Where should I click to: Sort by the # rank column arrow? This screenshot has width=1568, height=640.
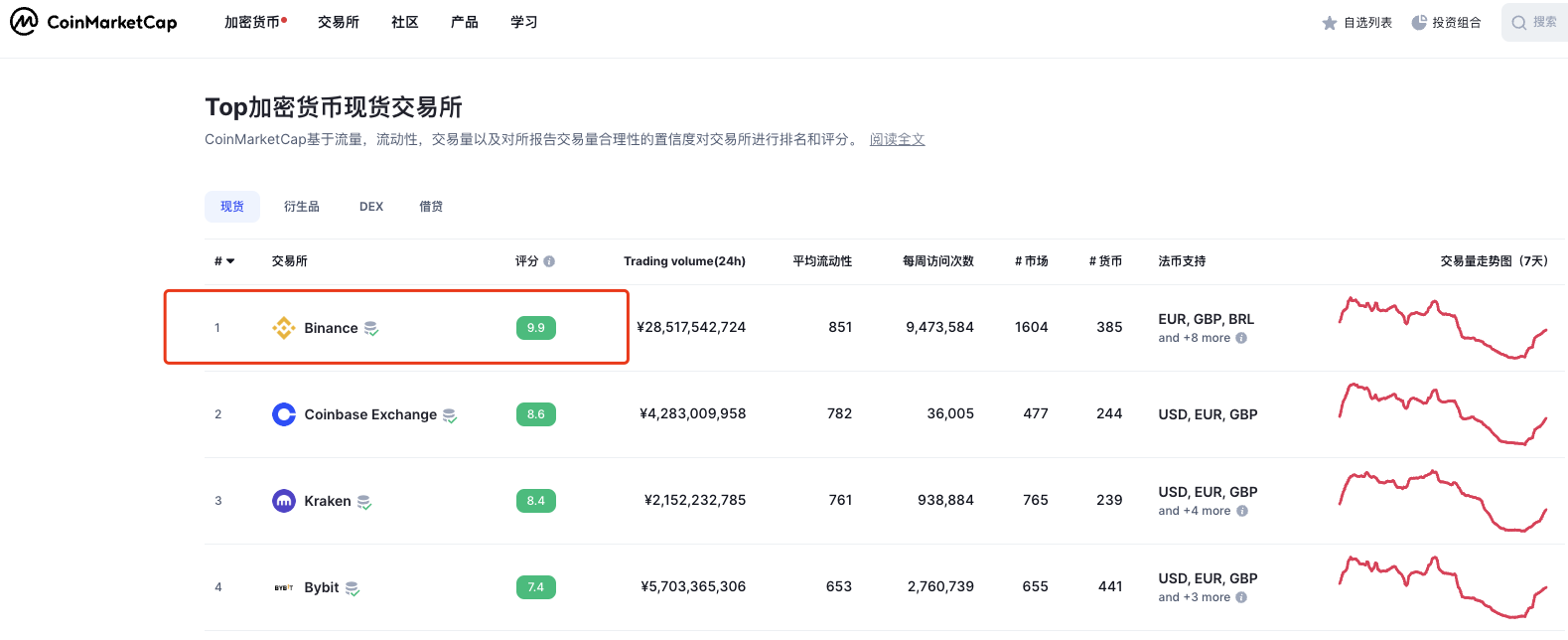click(230, 261)
